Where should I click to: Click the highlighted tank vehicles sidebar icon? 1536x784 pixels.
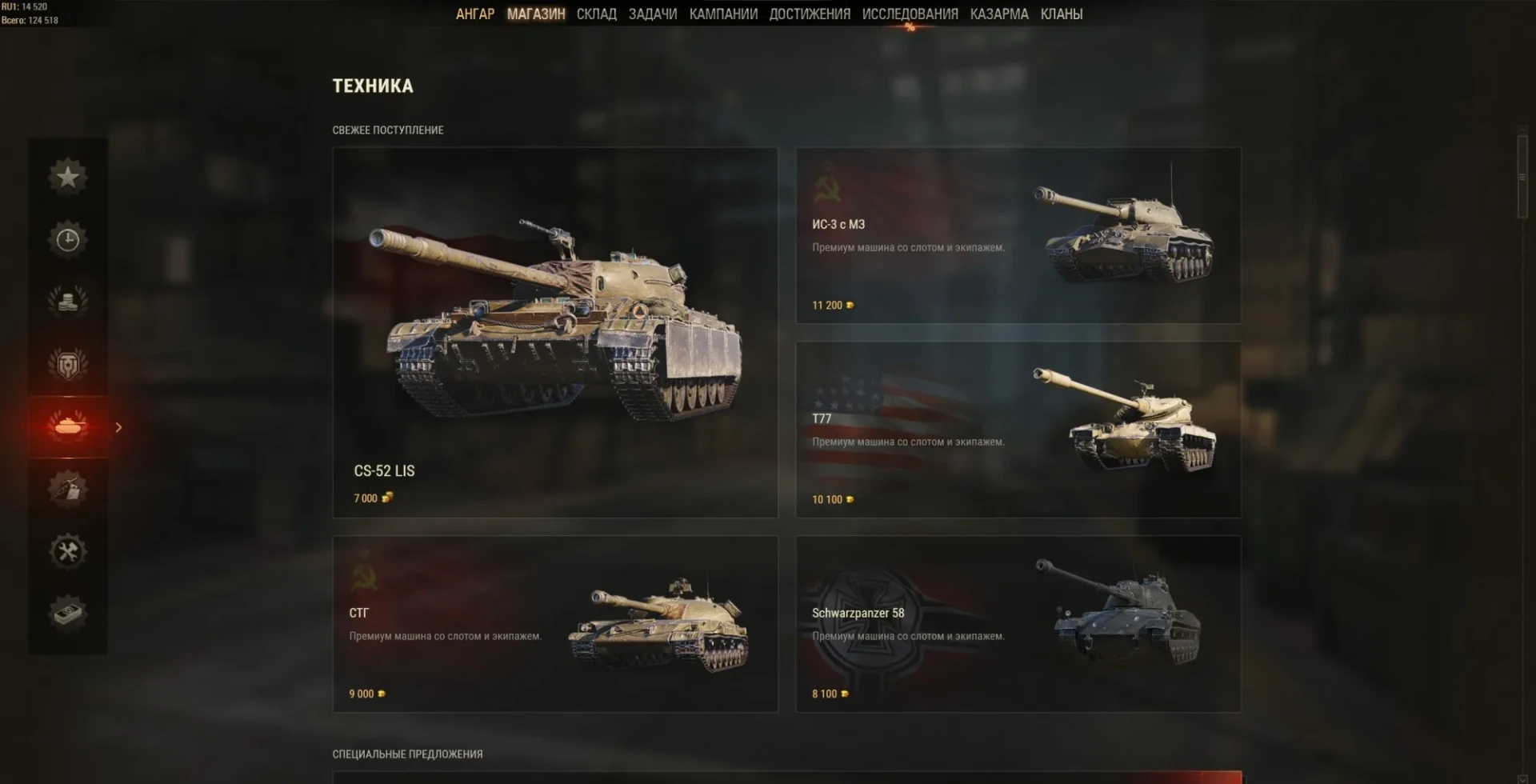68,426
